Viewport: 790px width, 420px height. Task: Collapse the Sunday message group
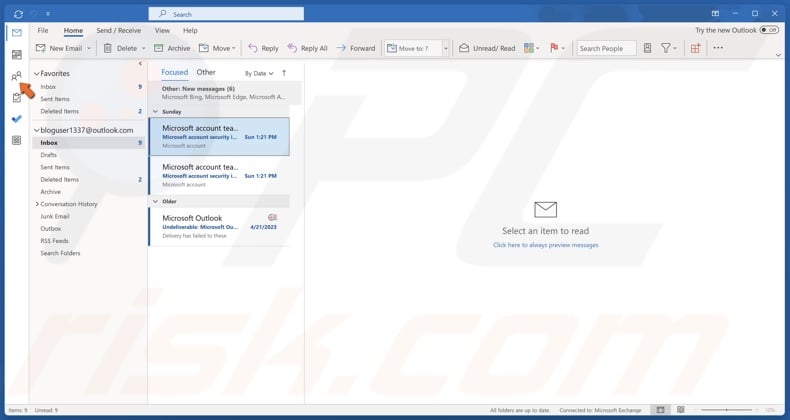(x=155, y=112)
